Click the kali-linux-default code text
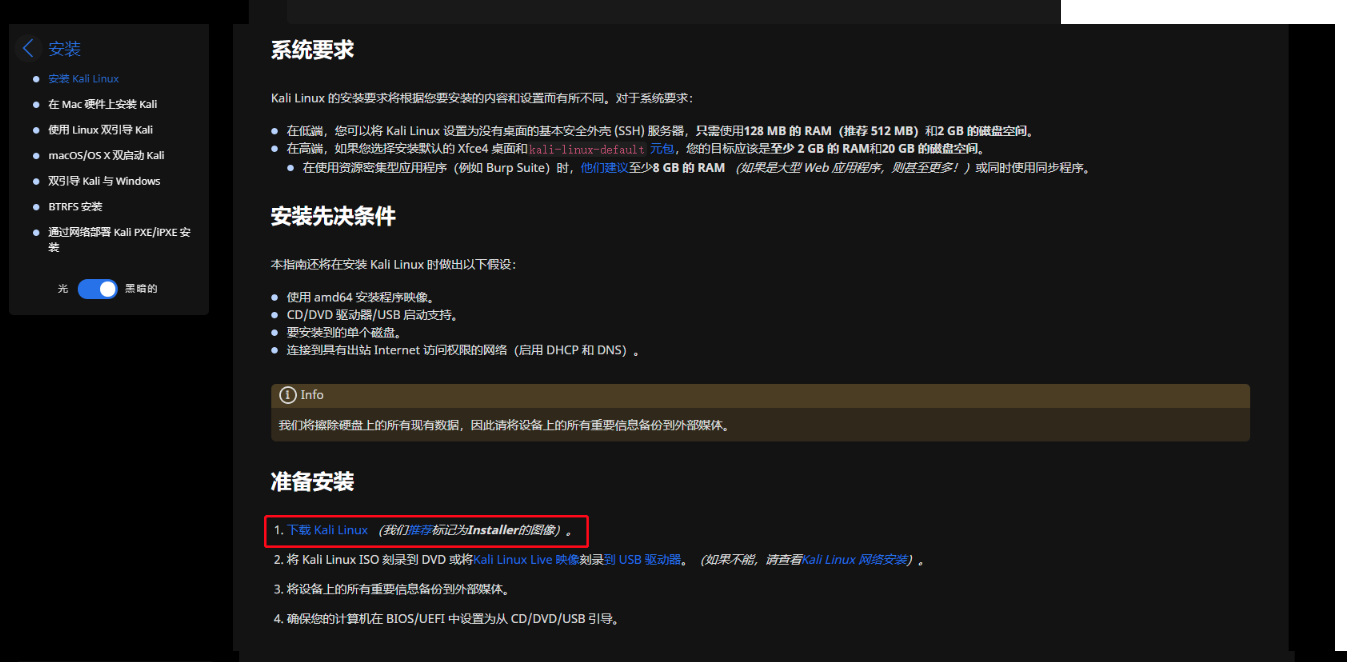 587,149
